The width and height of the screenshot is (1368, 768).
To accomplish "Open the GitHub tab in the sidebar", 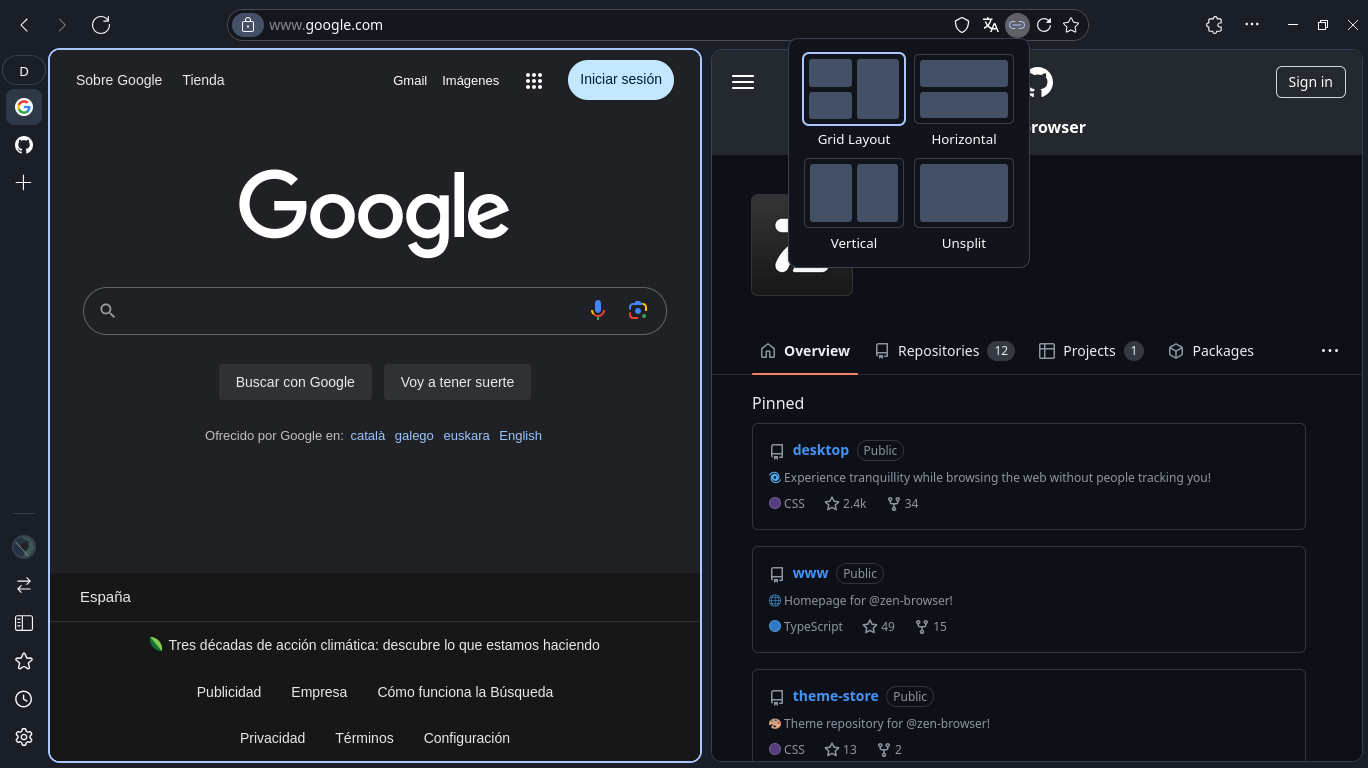I will (x=24, y=145).
